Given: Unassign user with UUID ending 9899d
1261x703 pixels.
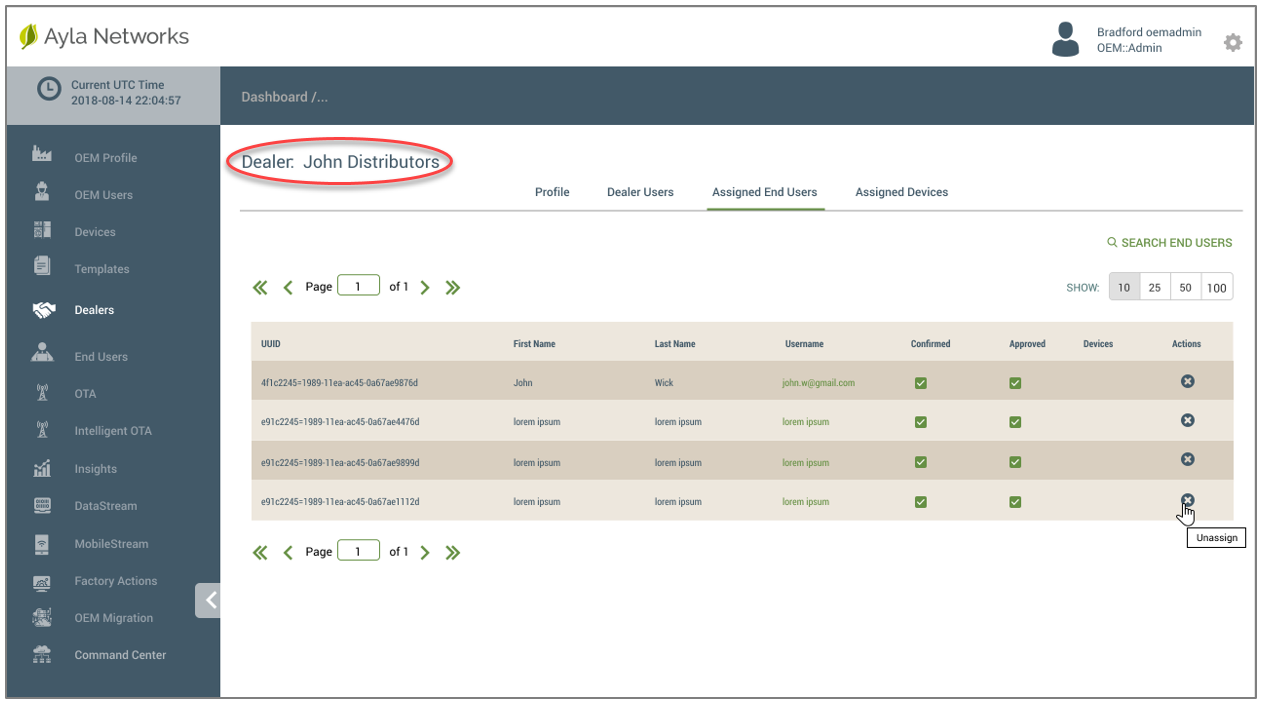Looking at the screenshot, I should click(x=1187, y=459).
